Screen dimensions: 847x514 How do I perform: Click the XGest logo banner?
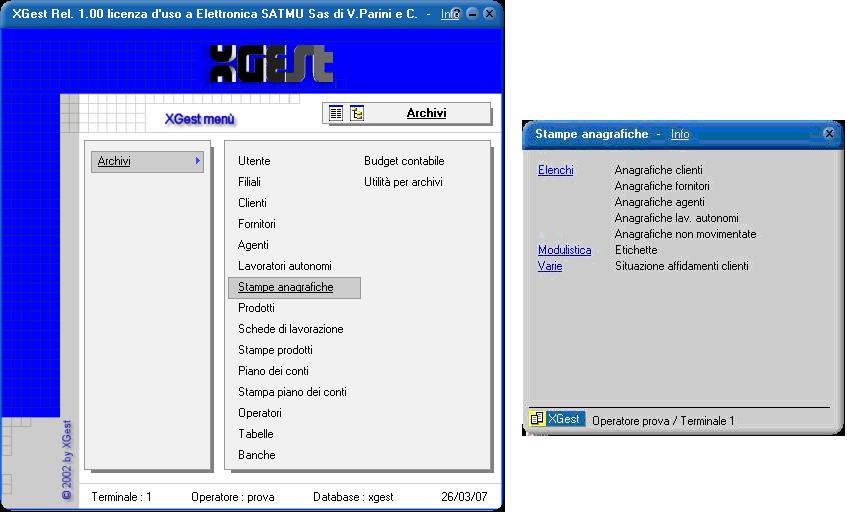click(272, 64)
